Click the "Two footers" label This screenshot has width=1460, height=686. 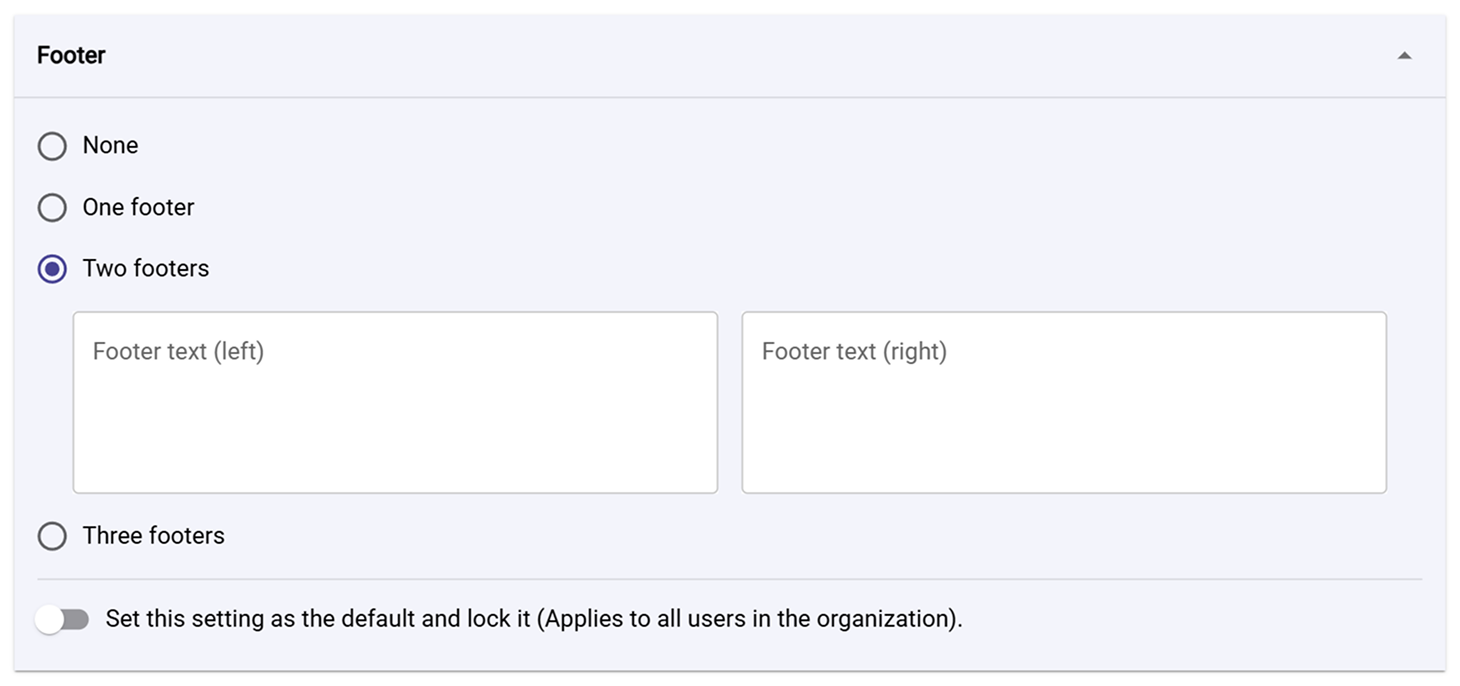coord(145,268)
